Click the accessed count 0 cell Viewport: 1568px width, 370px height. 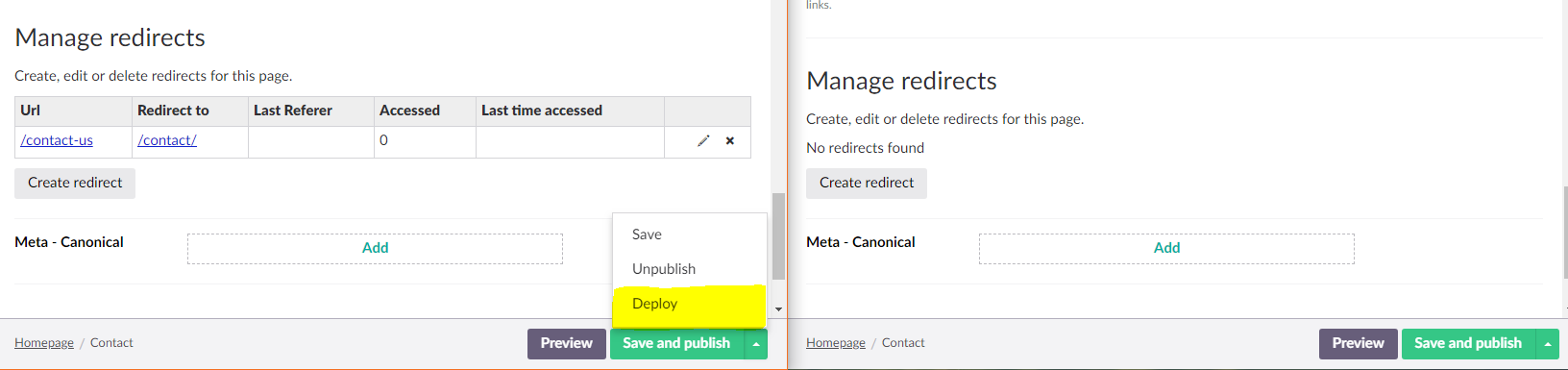click(425, 141)
